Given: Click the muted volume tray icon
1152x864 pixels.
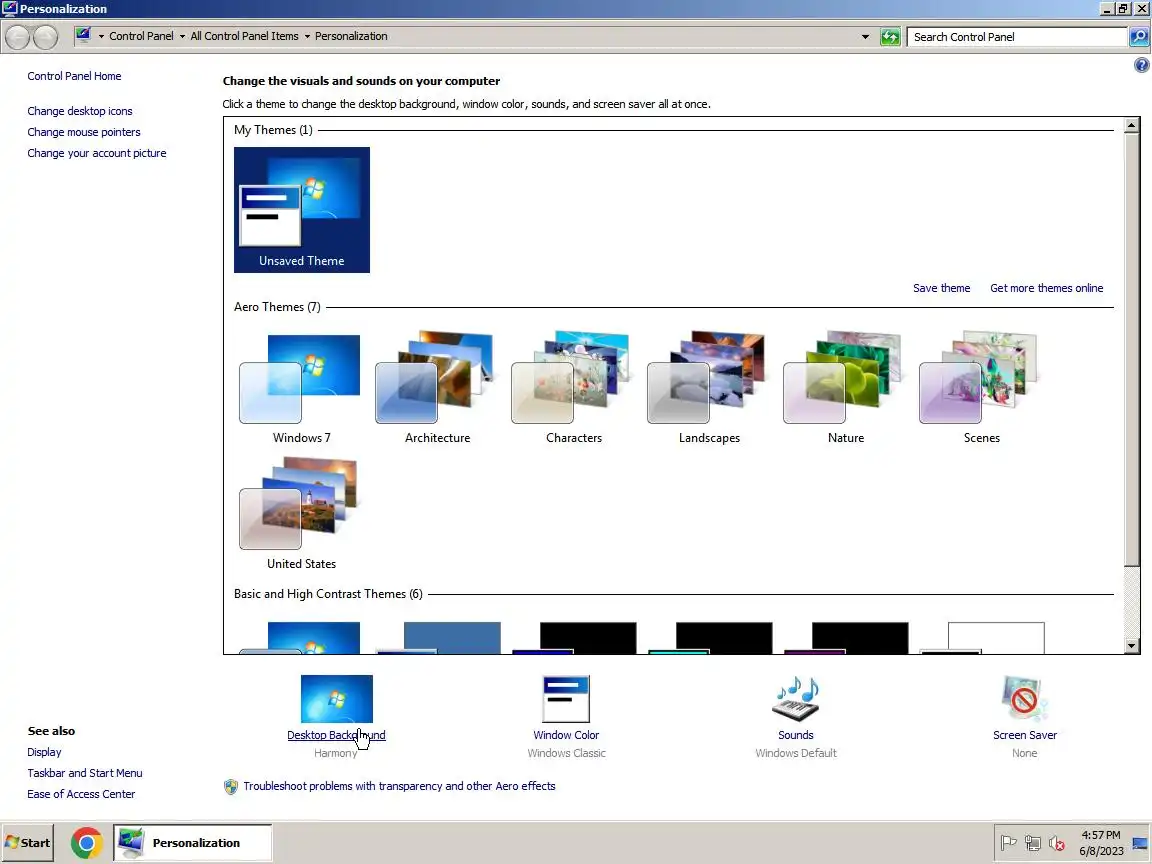Looking at the screenshot, I should 1057,843.
